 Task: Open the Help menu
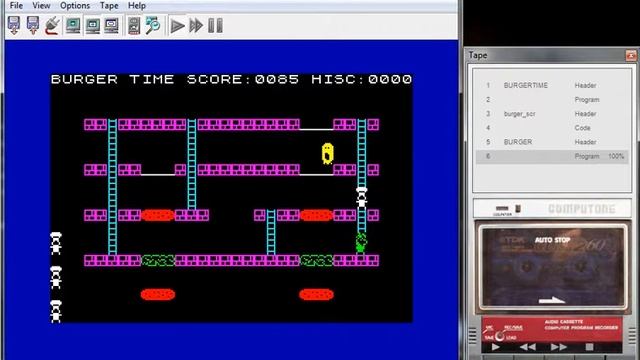[x=137, y=6]
